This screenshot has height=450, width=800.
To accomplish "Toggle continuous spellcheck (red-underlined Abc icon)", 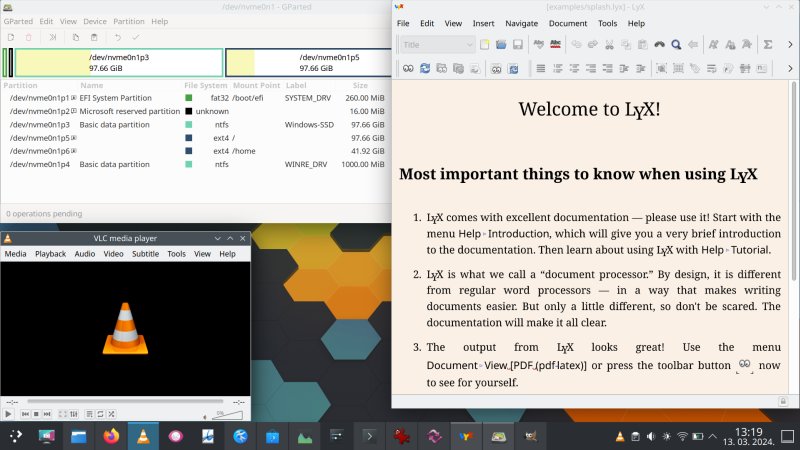I will [x=556, y=45].
